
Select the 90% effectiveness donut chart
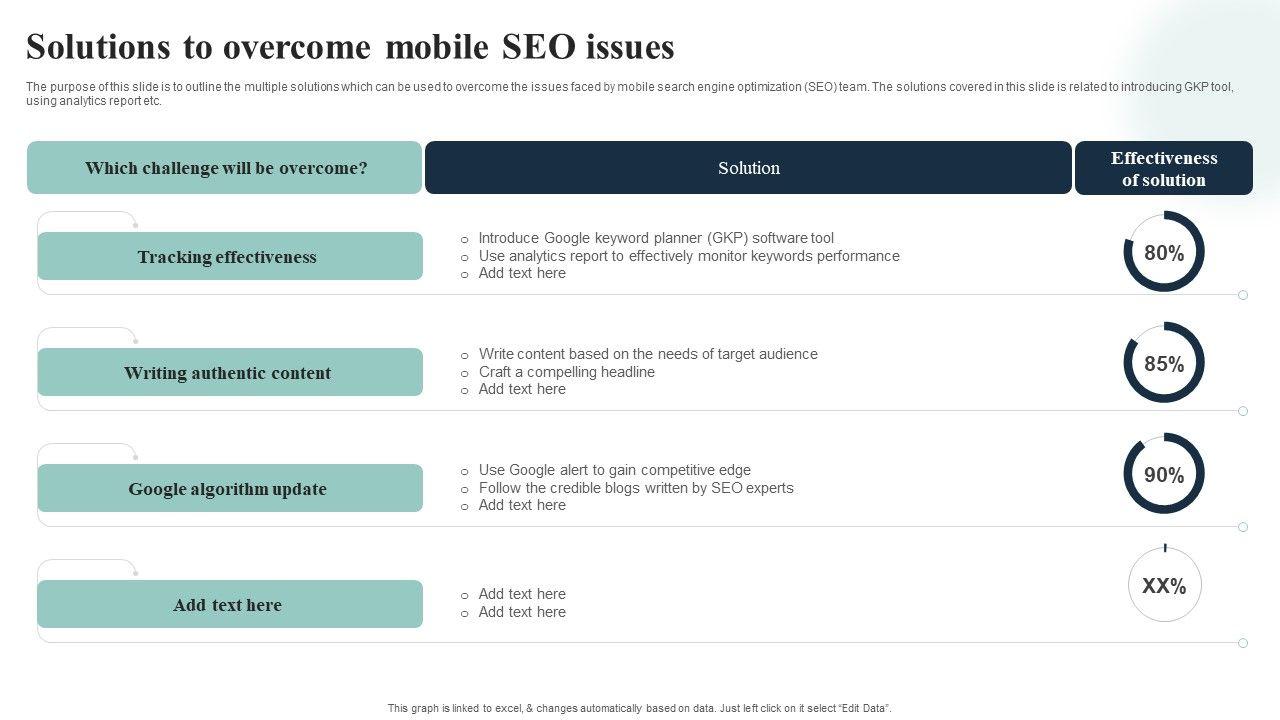click(1164, 474)
